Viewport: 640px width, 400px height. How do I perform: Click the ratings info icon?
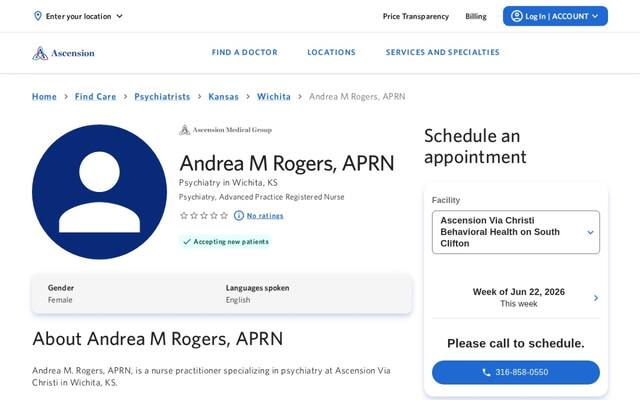click(x=239, y=216)
